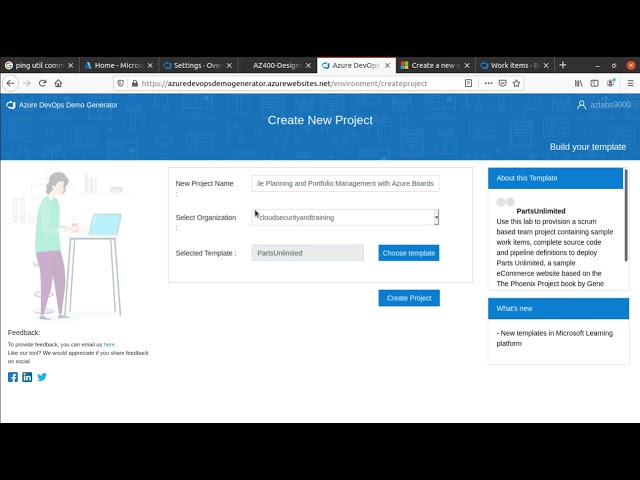Screen dimensions: 640x480
Task: Close the 'Create a new' tab
Action: [467, 65]
